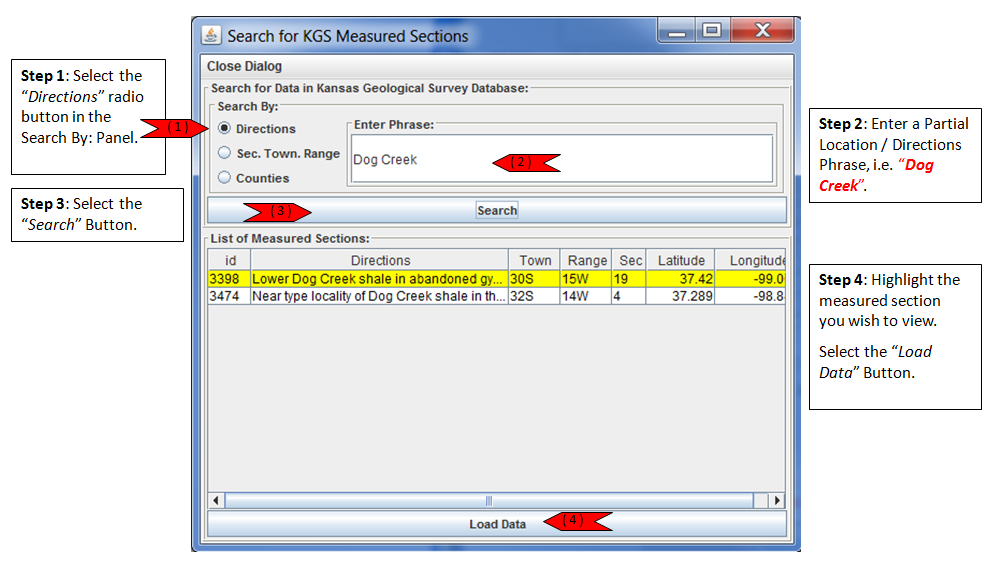Click the Range column header
This screenshot has width=991, height=565.
point(587,260)
